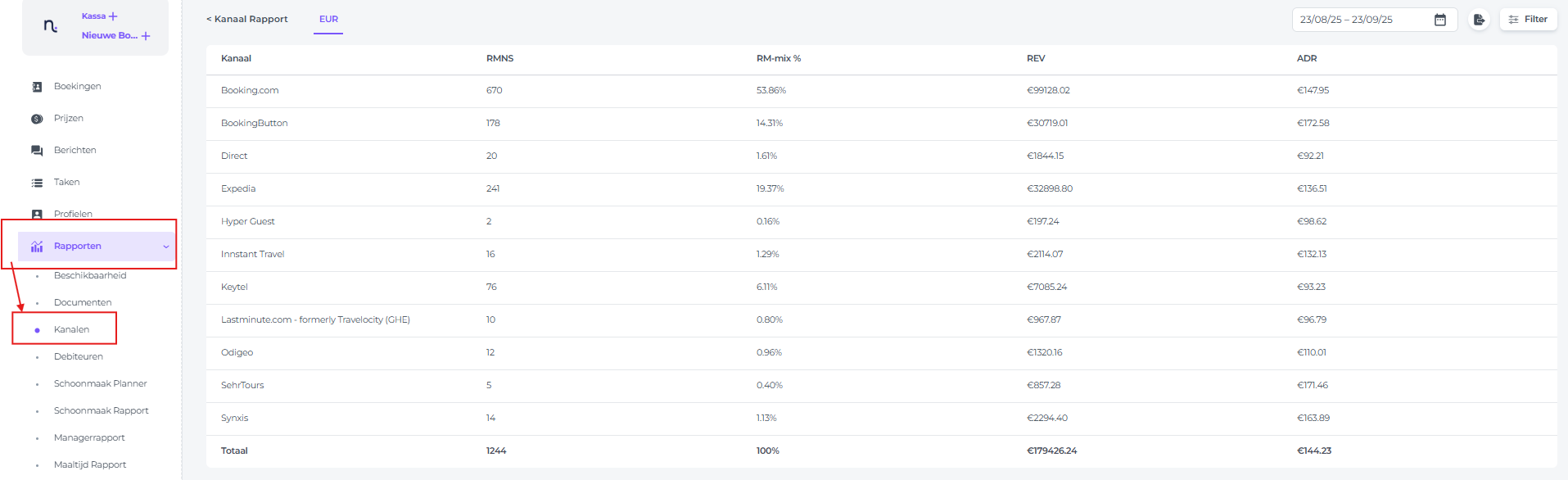The height and width of the screenshot is (480, 1568).
Task: Go back via Kanaal Rapport link
Action: (247, 20)
